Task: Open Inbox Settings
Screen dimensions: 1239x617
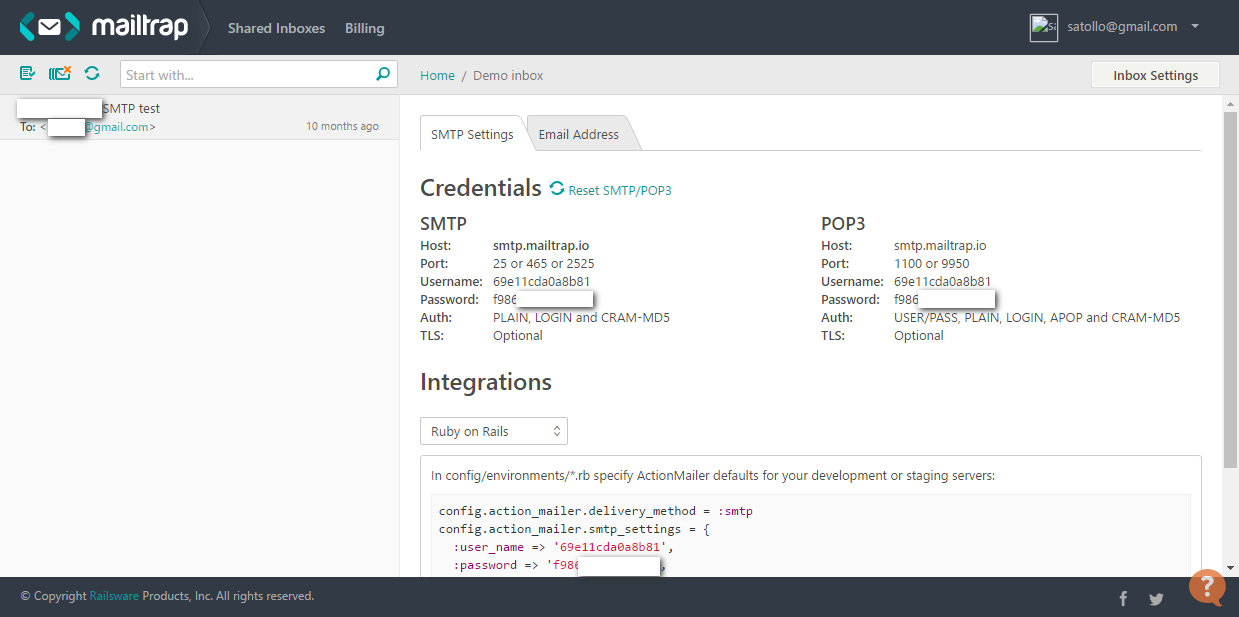Action: point(1155,75)
